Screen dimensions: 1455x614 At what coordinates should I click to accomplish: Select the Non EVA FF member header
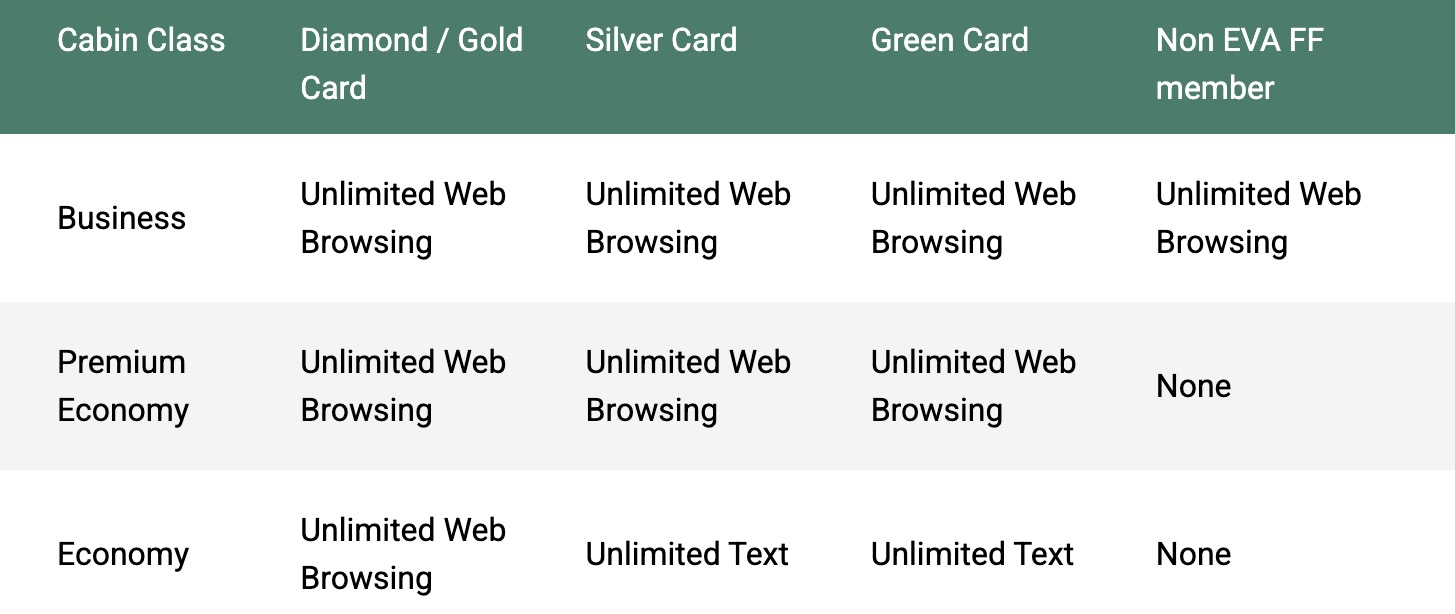[x=1240, y=64]
